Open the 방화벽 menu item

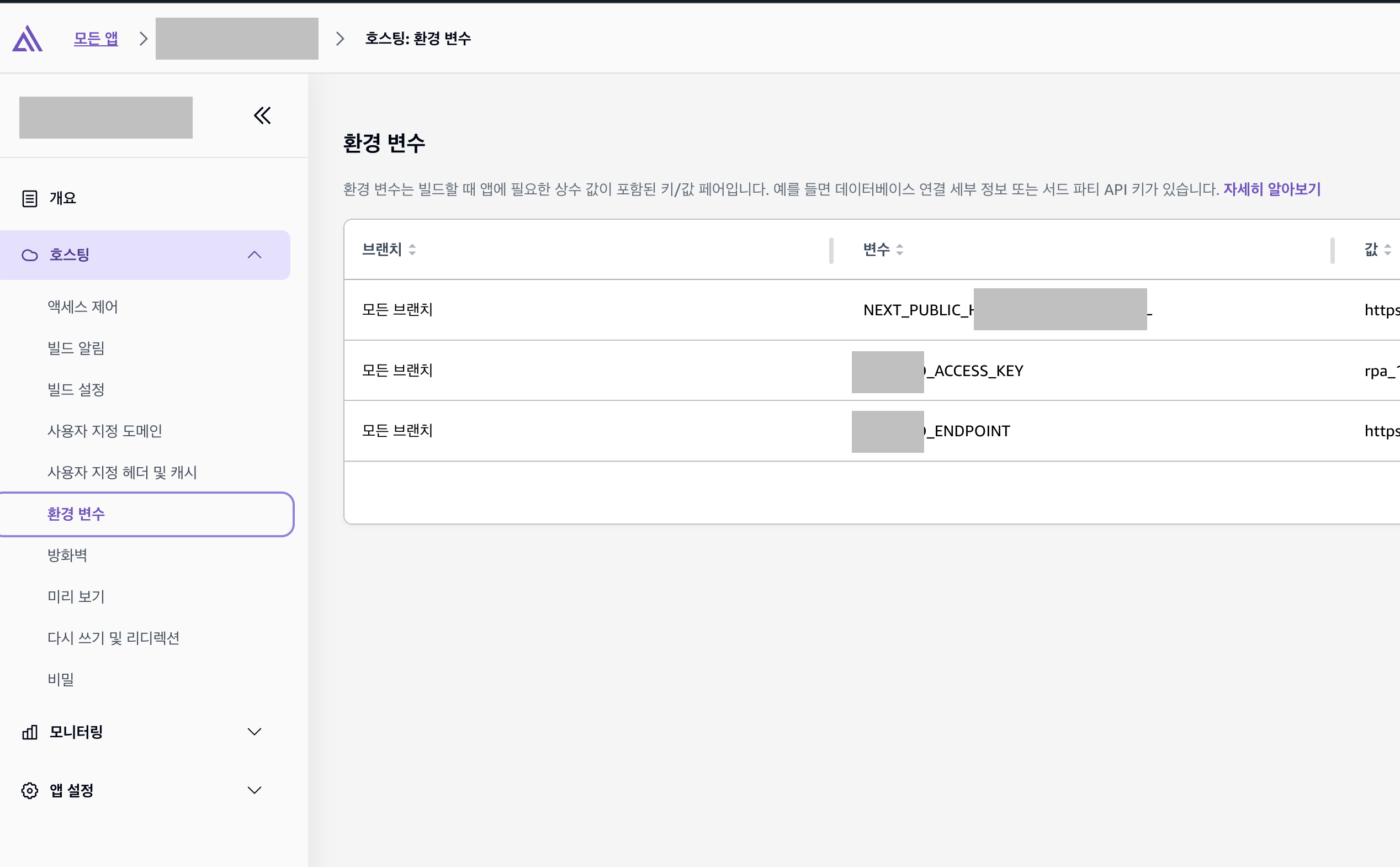point(67,555)
